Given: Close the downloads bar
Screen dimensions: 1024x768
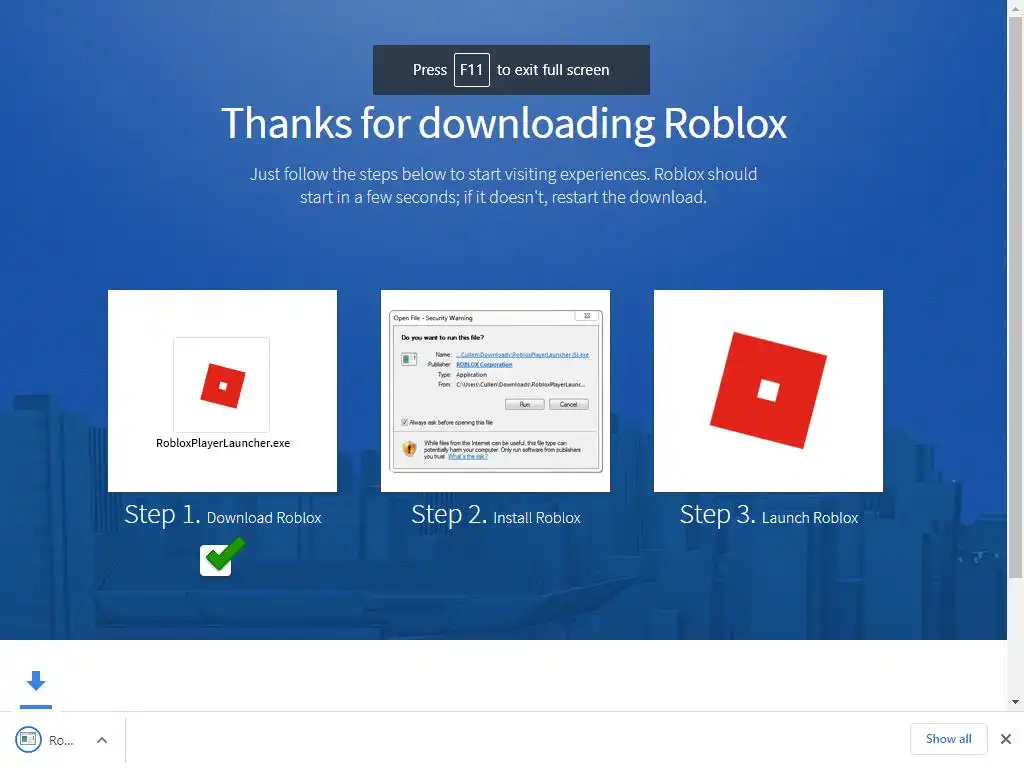Looking at the screenshot, I should pyautogui.click(x=1006, y=739).
